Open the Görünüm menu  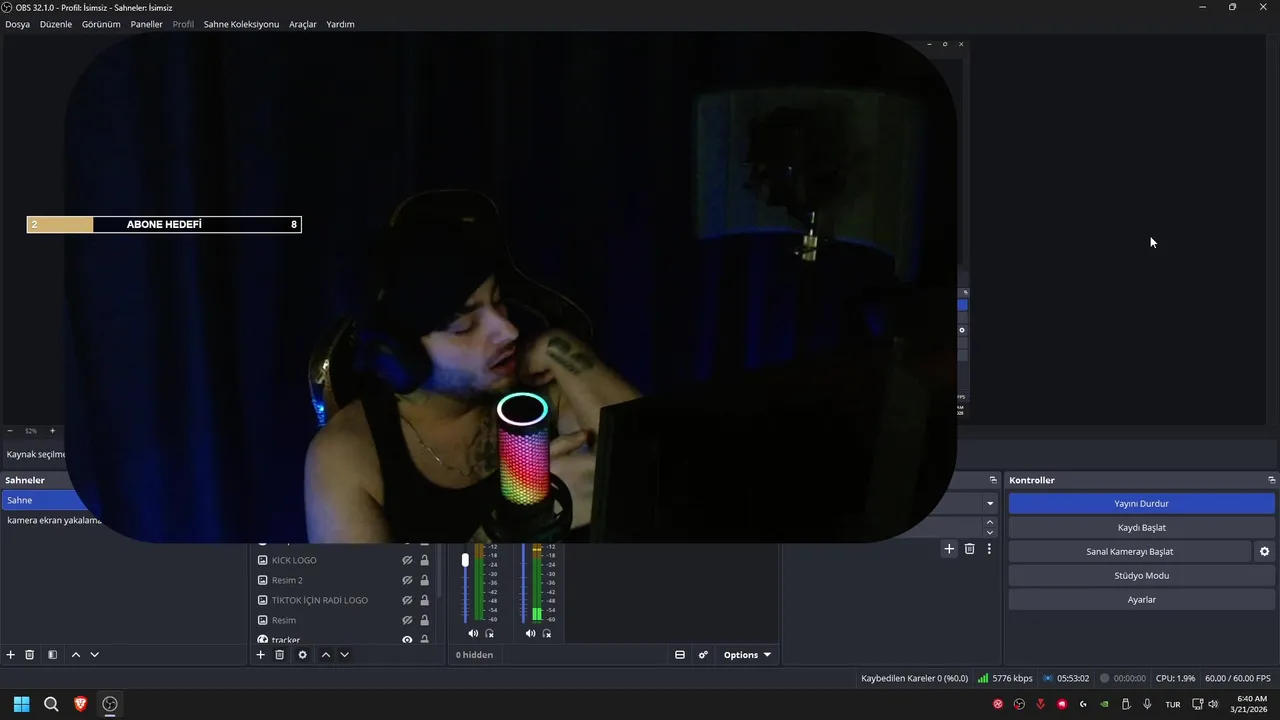(101, 24)
